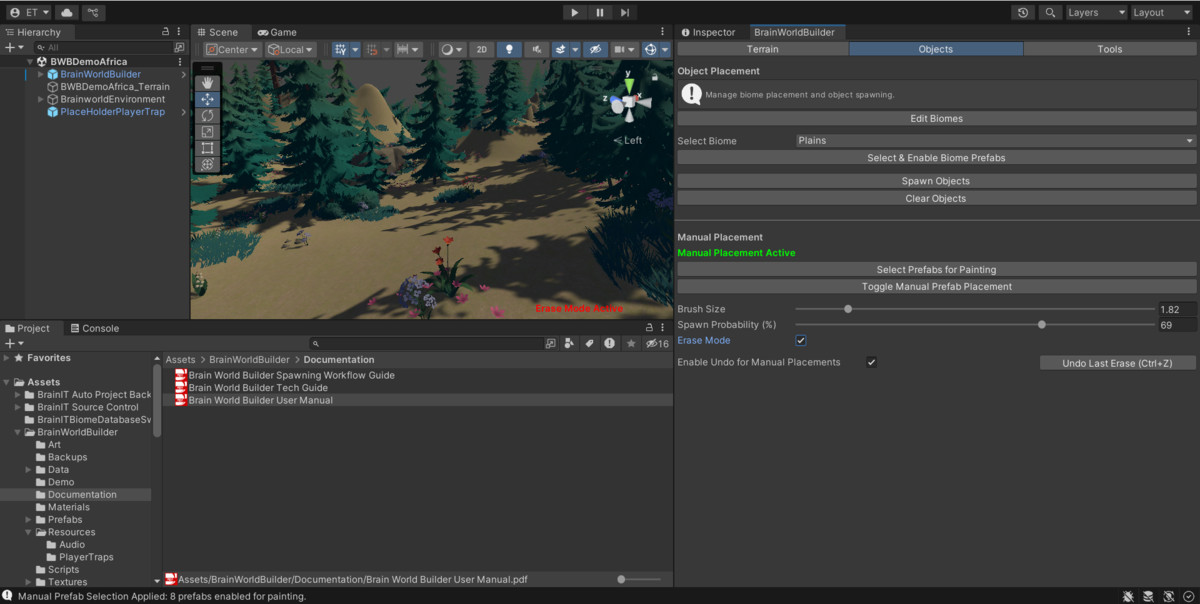The image size is (1200, 604).
Task: Open the Terrain tab in BrainWorldBuilder
Action: pyautogui.click(x=762, y=49)
